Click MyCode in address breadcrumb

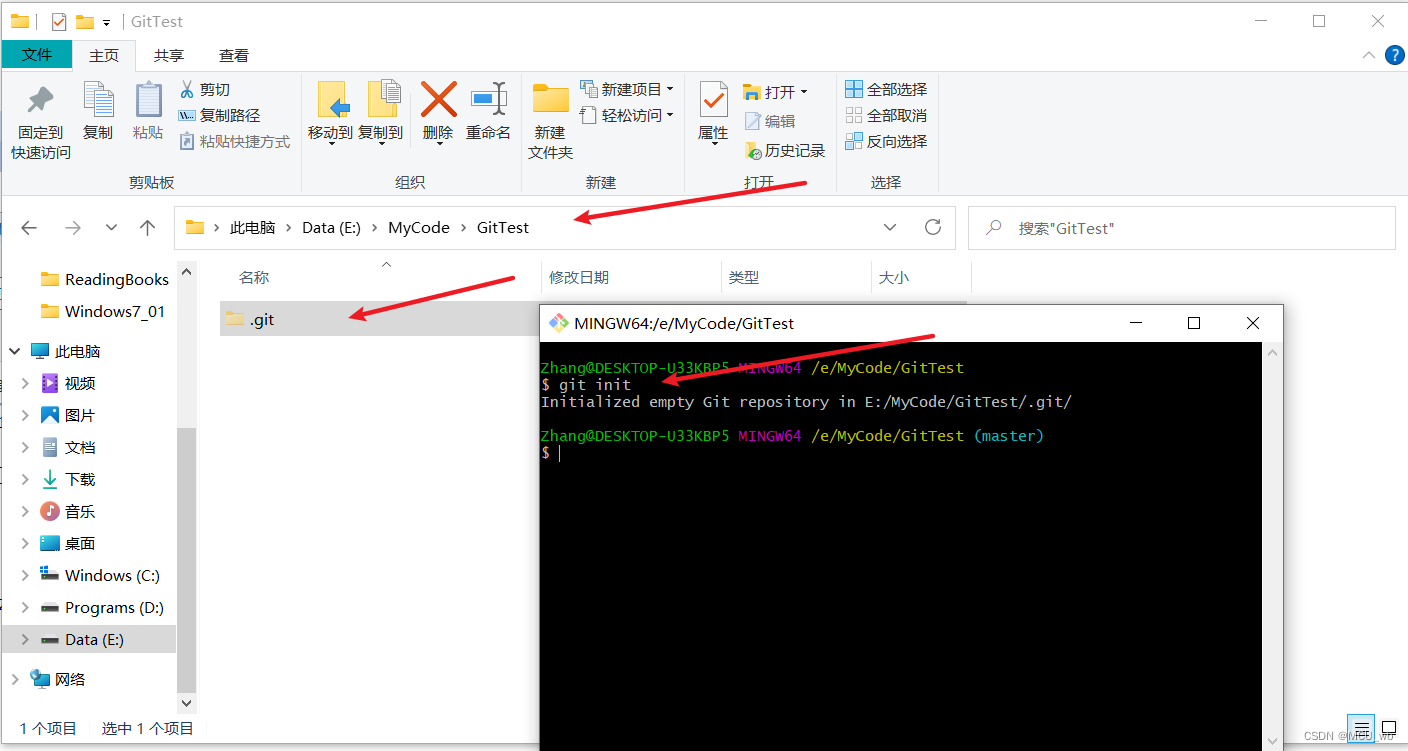(419, 227)
